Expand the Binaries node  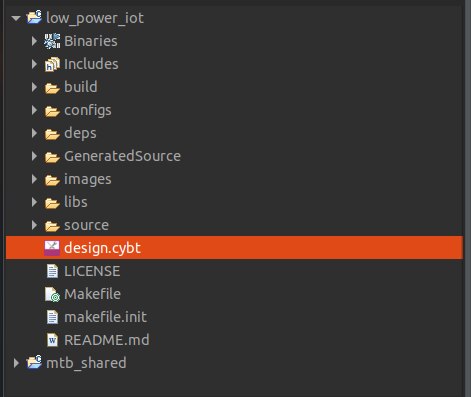click(34, 41)
